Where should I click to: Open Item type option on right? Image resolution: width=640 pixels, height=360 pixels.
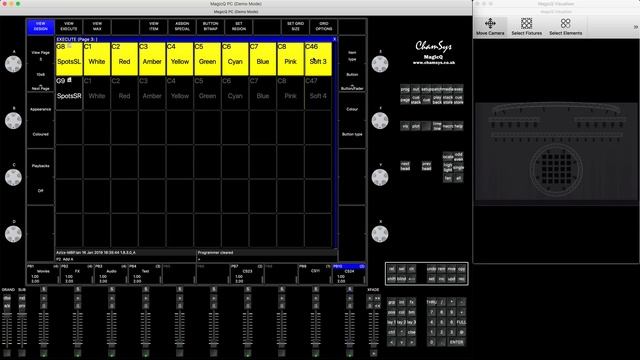tap(352, 56)
